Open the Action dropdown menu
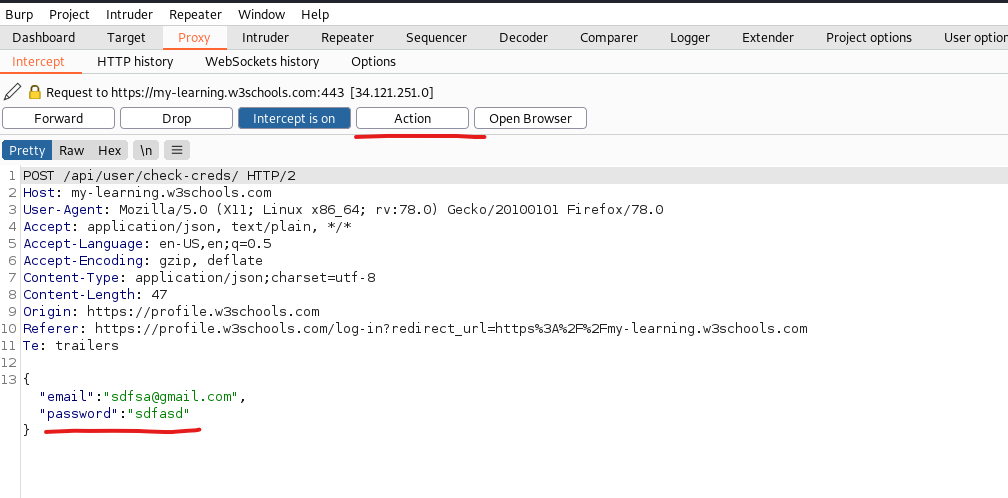This screenshot has height=498, width=1008. (412, 118)
